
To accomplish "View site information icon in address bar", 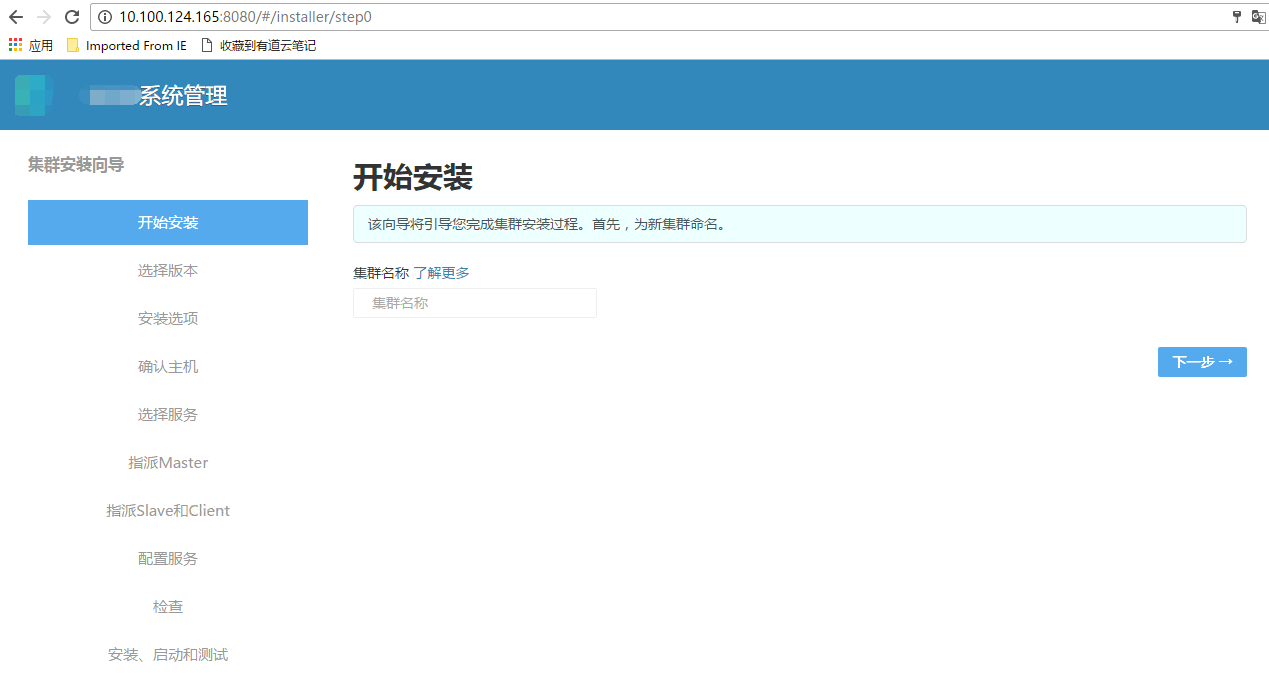I will [105, 17].
